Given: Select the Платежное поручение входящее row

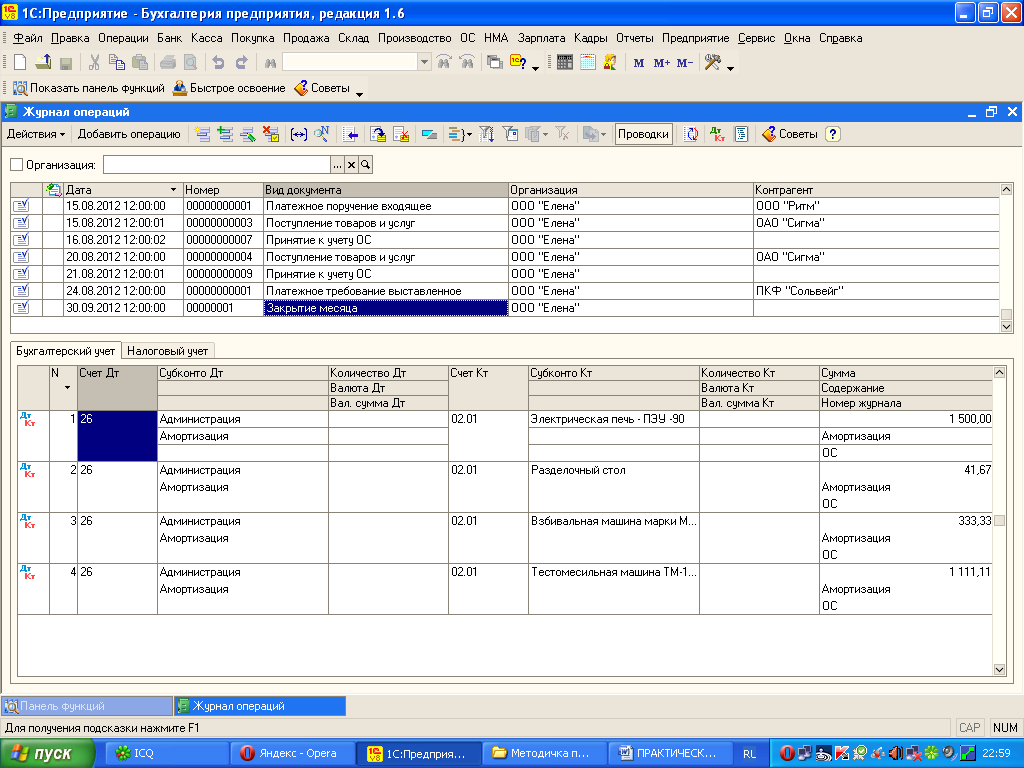Looking at the screenshot, I should 505,206.
